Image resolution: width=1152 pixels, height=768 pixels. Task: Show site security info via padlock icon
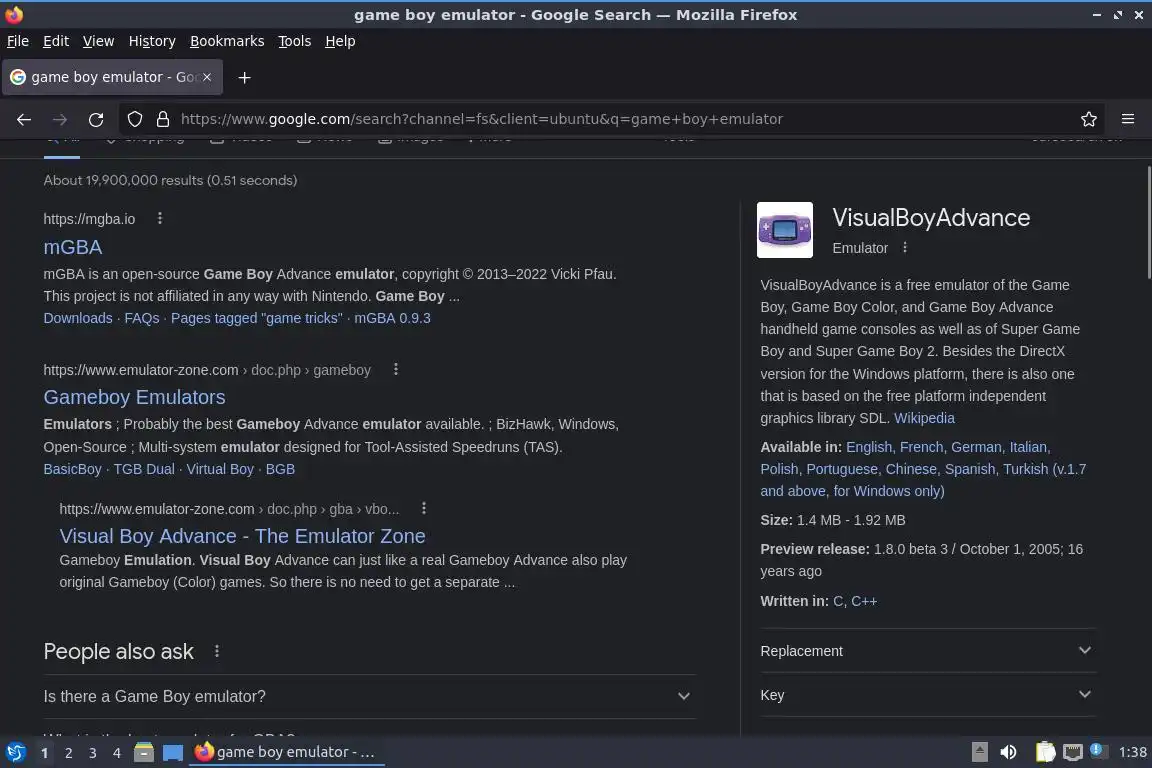tap(163, 119)
